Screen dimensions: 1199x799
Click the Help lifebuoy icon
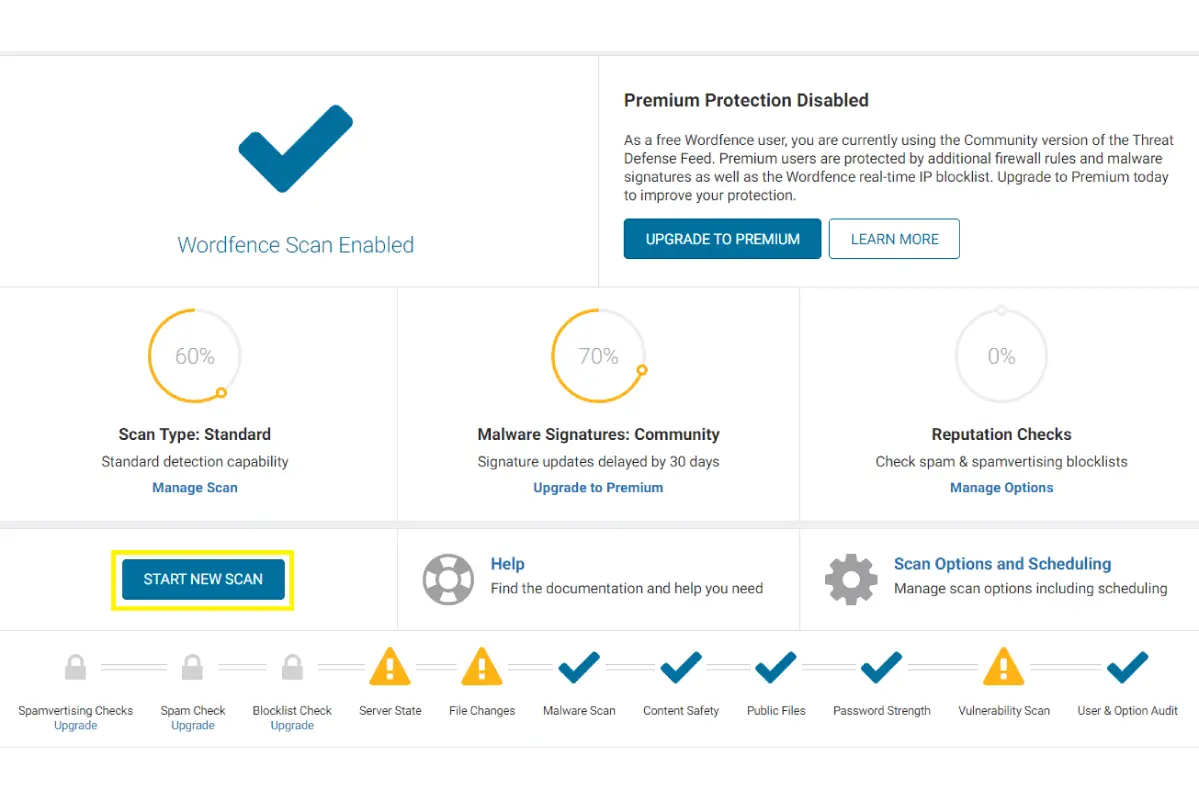point(448,579)
